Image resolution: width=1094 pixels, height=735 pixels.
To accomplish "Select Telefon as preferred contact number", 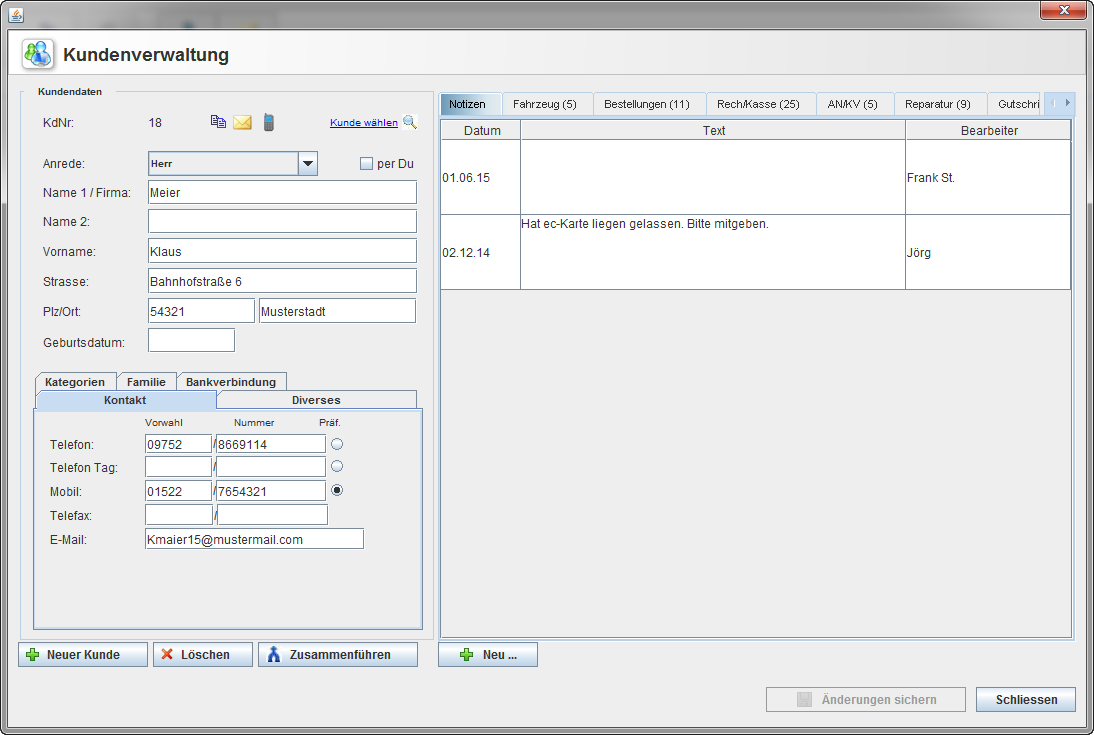I will pyautogui.click(x=337, y=443).
